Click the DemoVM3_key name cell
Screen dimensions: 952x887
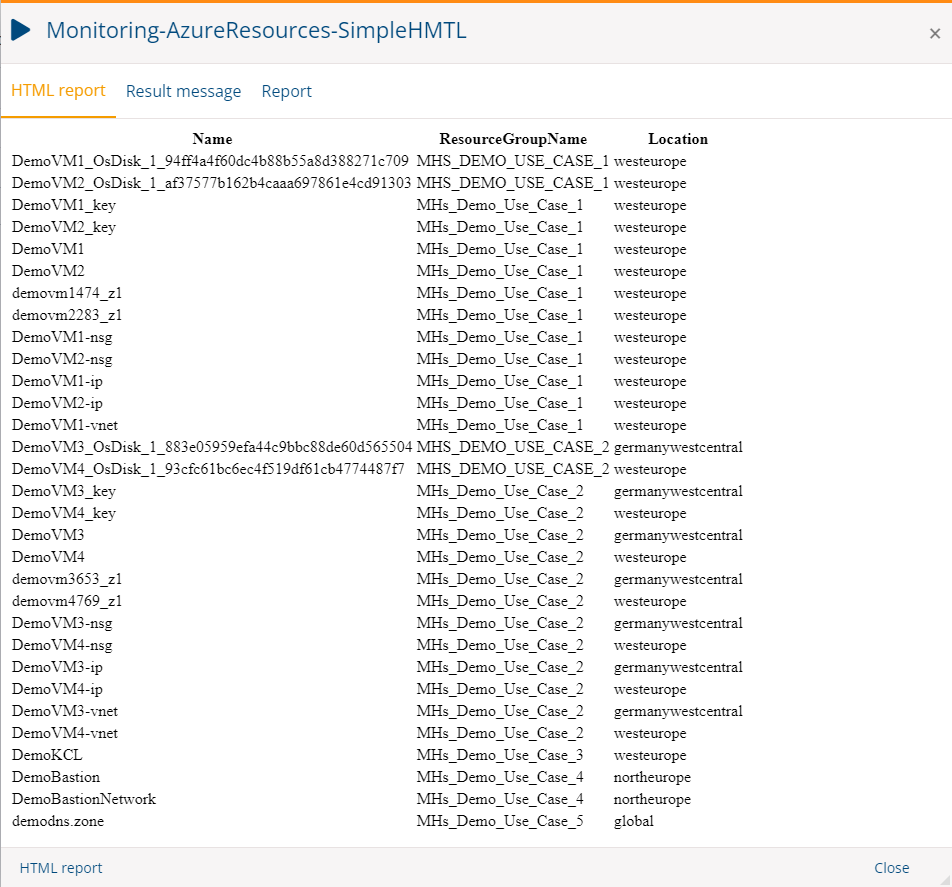tap(64, 491)
